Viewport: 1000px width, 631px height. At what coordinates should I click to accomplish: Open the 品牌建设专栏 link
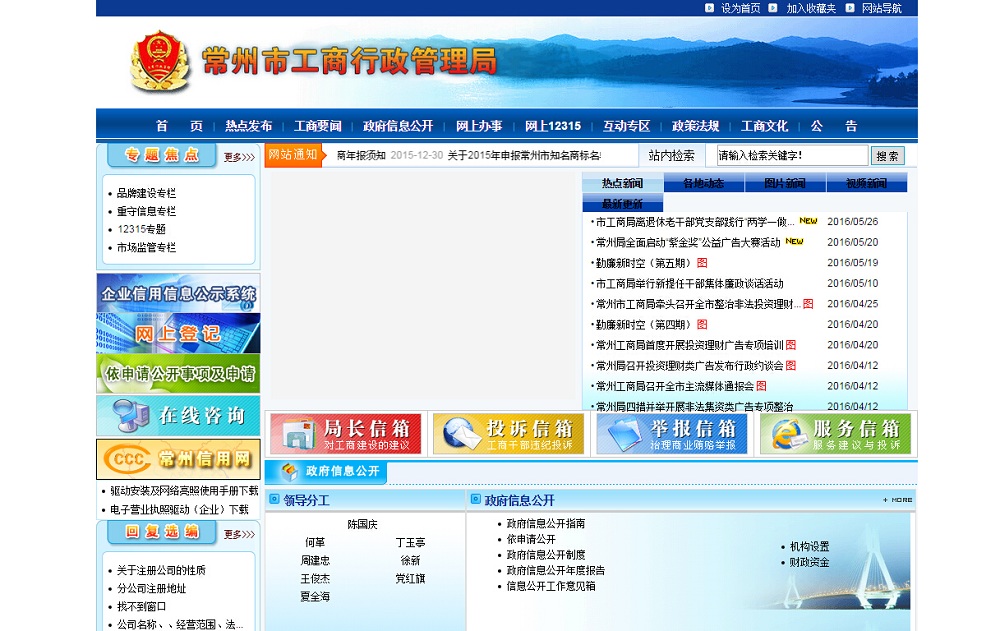pos(146,193)
